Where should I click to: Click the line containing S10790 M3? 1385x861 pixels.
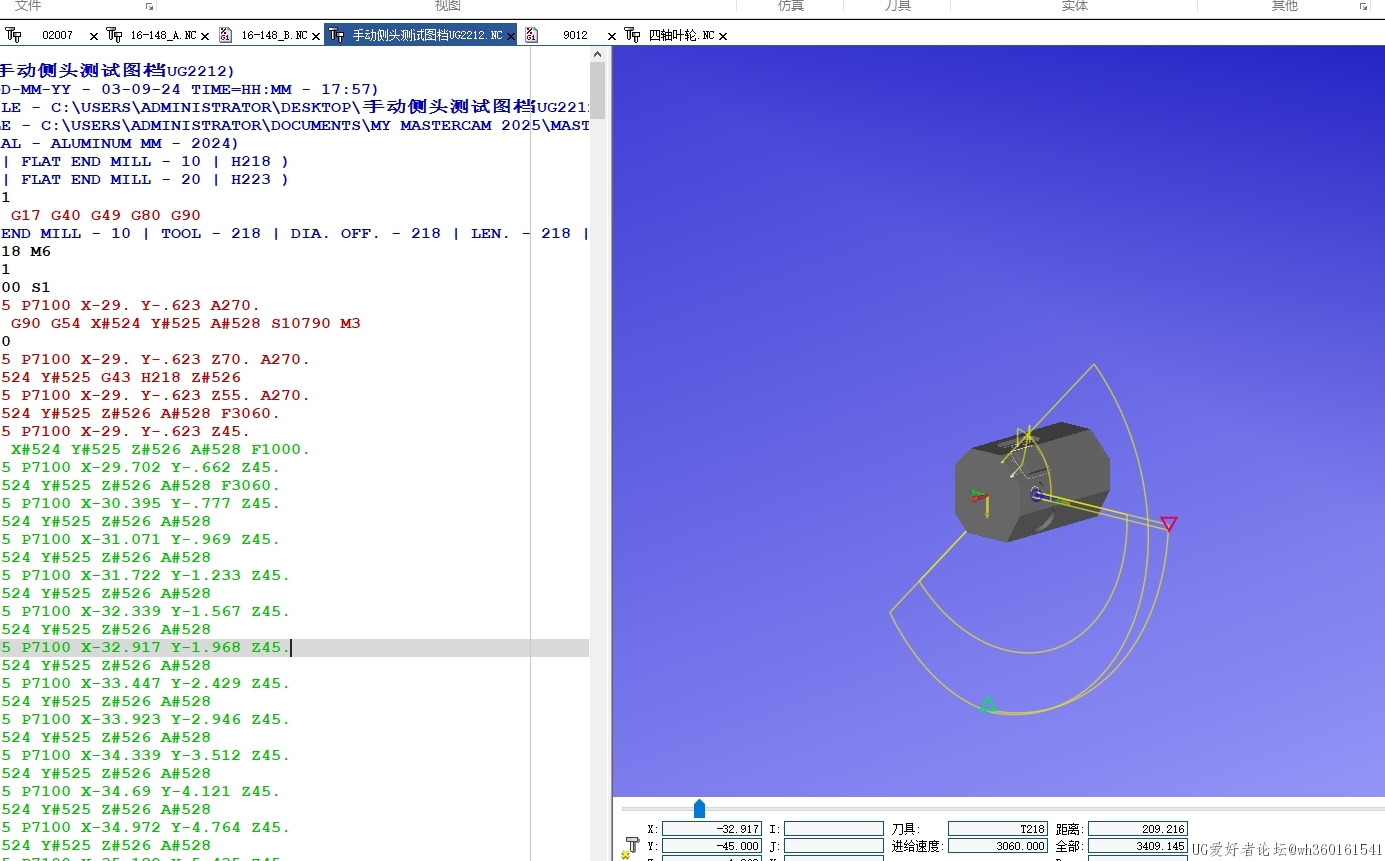pos(185,324)
